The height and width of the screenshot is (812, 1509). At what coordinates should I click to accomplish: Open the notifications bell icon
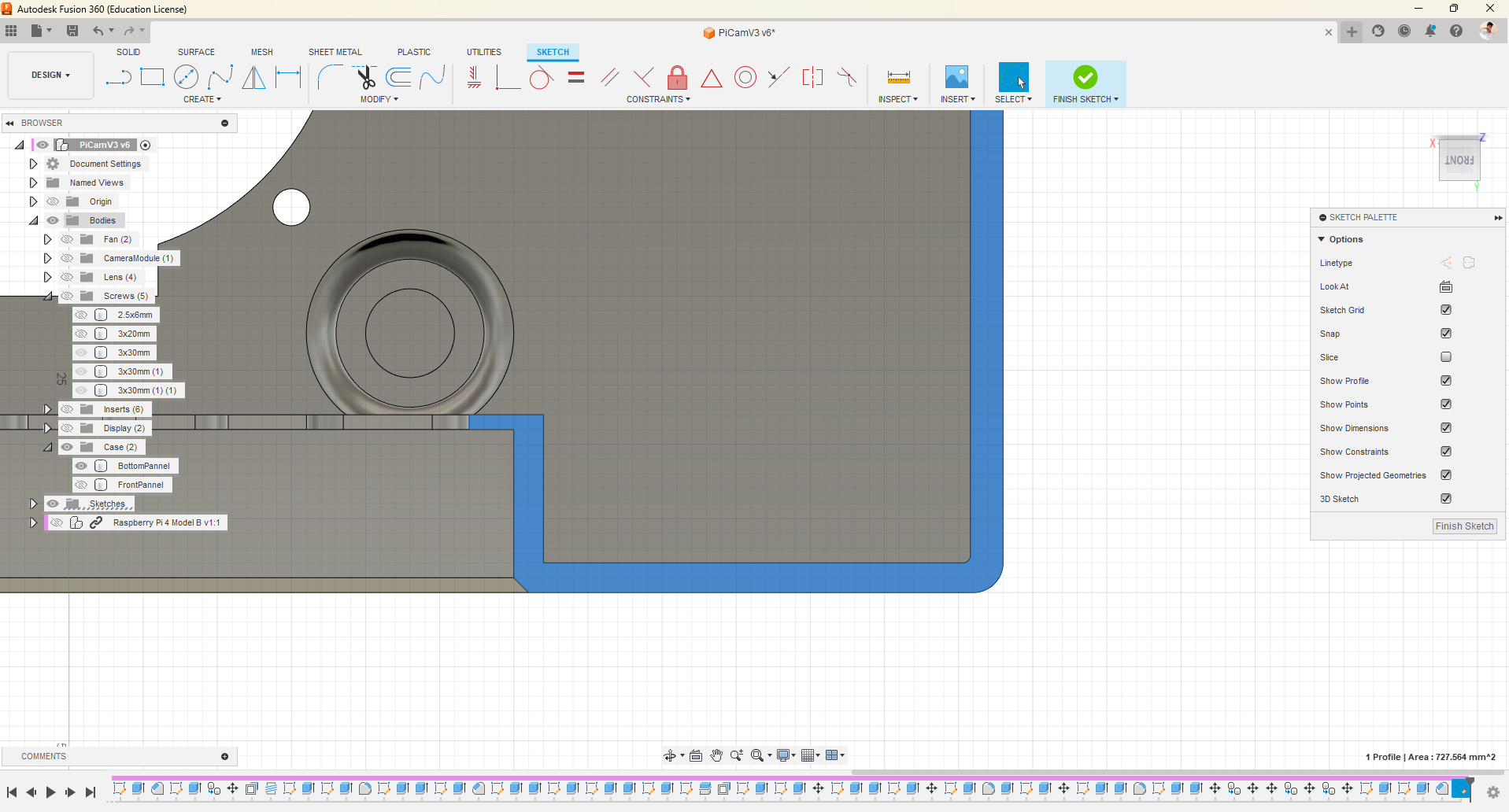point(1430,31)
